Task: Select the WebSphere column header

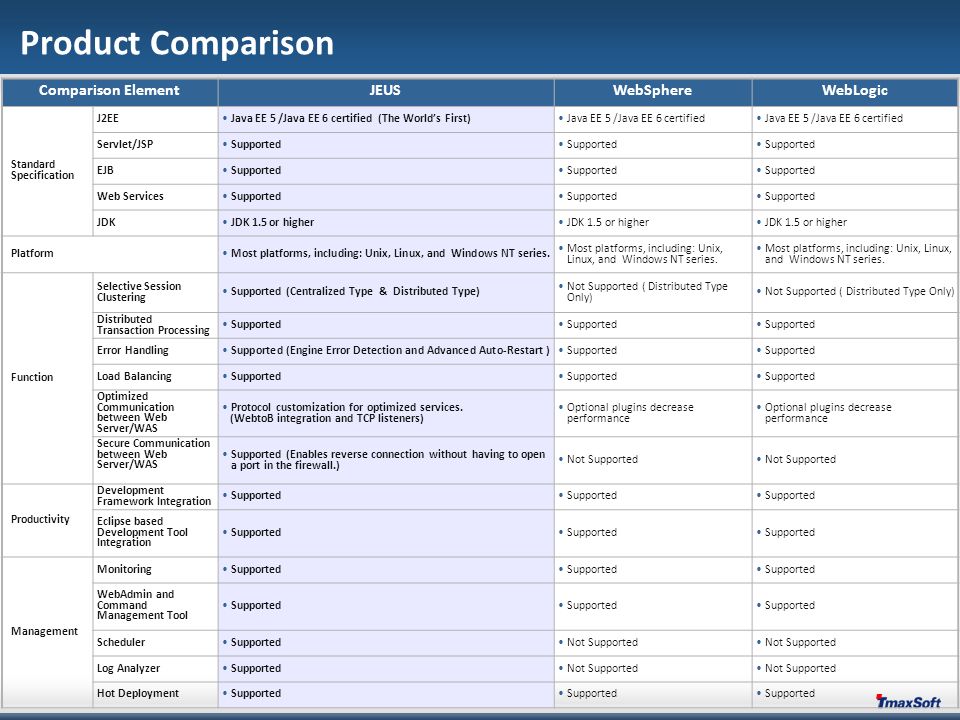Action: tap(653, 91)
